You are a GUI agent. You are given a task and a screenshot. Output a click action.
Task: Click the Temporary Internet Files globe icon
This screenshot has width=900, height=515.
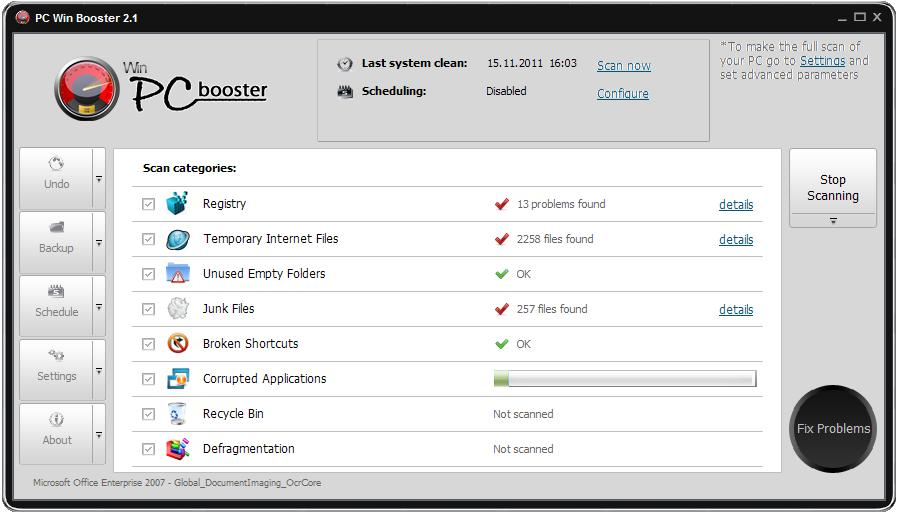[x=178, y=239]
